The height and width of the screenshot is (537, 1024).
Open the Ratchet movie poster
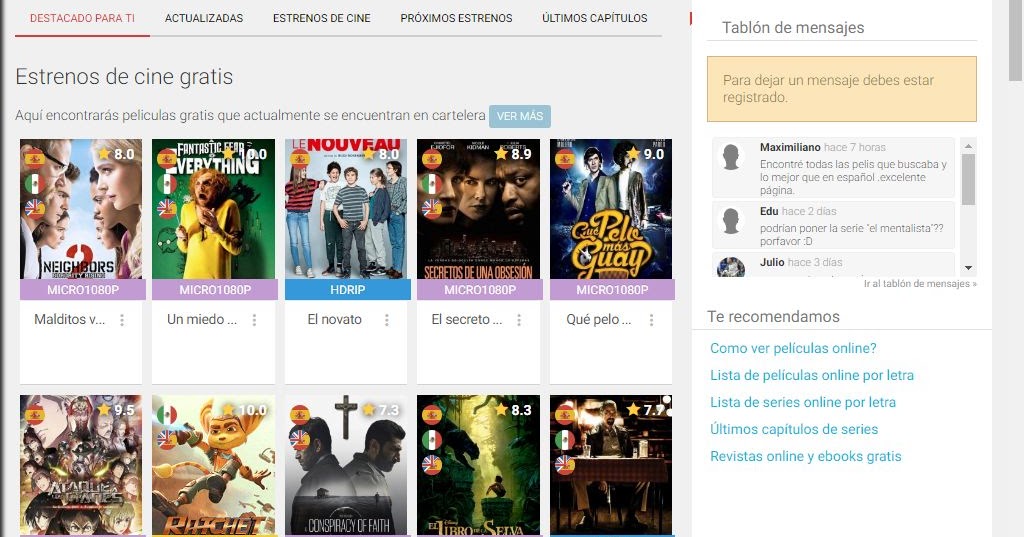pyautogui.click(x=214, y=465)
